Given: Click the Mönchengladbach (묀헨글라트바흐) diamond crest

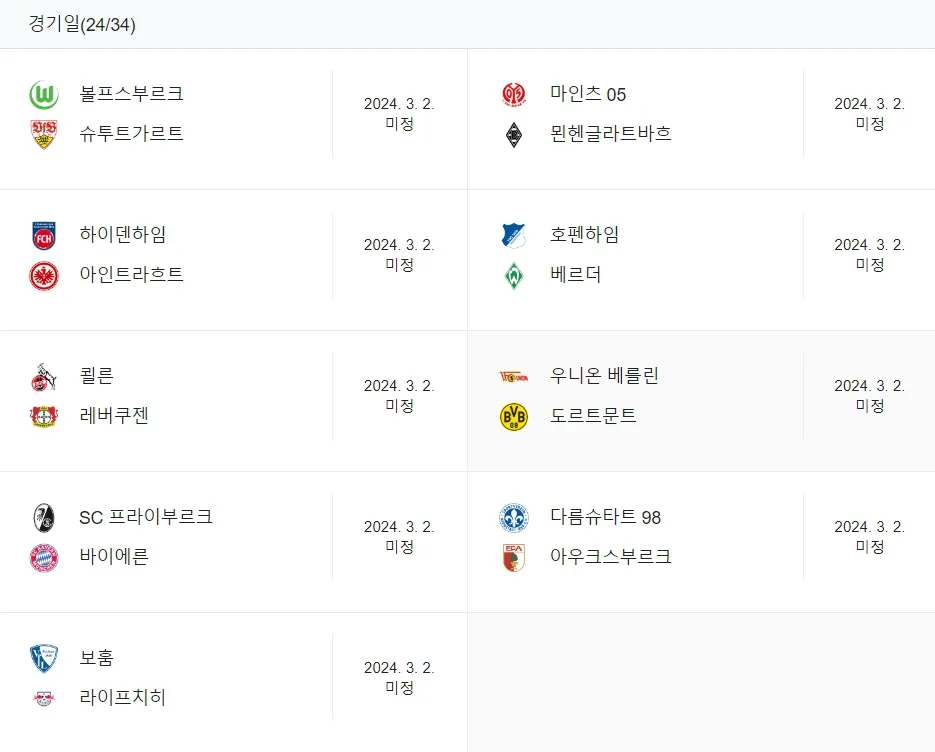Looking at the screenshot, I should [x=514, y=135].
